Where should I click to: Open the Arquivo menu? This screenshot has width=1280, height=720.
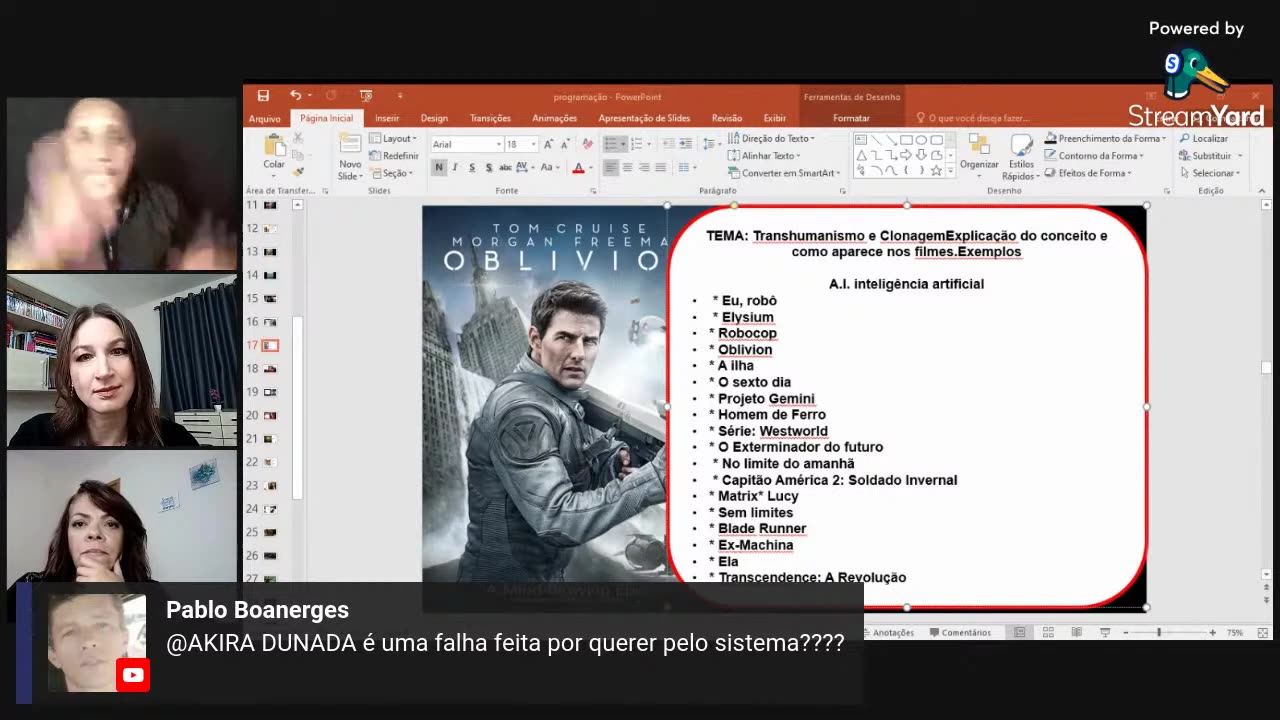point(265,118)
